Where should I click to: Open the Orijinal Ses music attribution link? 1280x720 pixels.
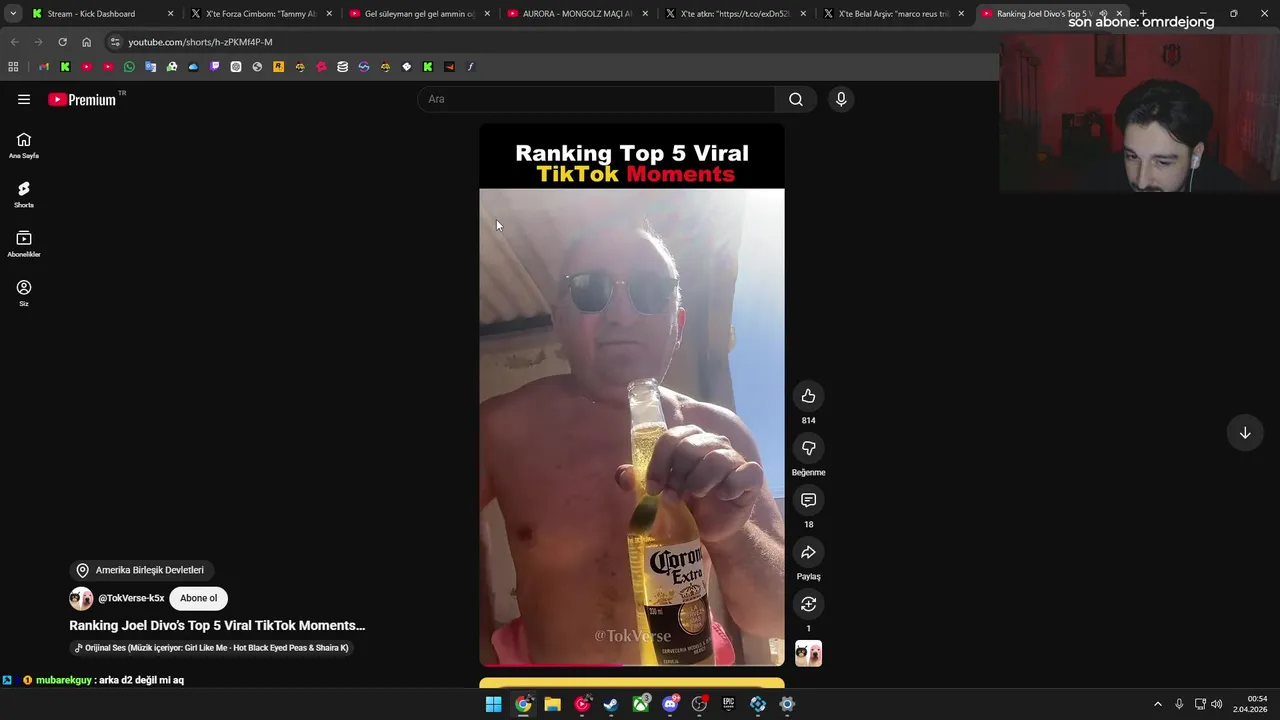pos(212,648)
